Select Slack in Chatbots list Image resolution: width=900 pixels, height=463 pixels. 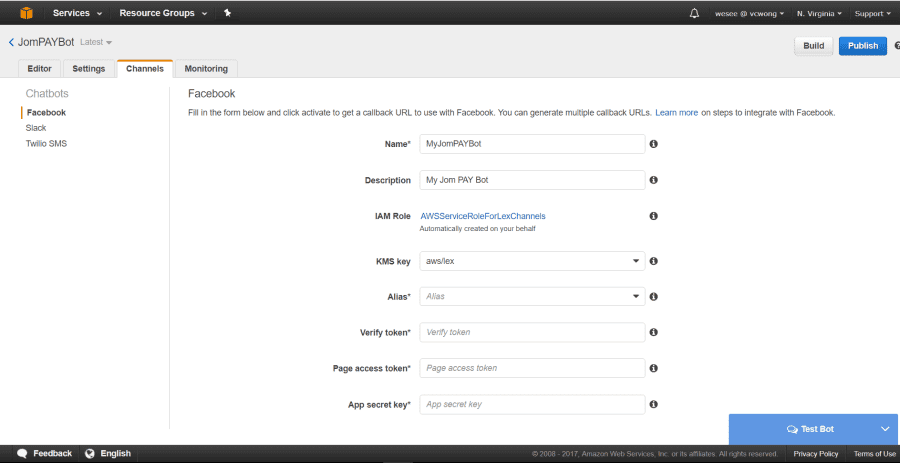click(x=36, y=128)
